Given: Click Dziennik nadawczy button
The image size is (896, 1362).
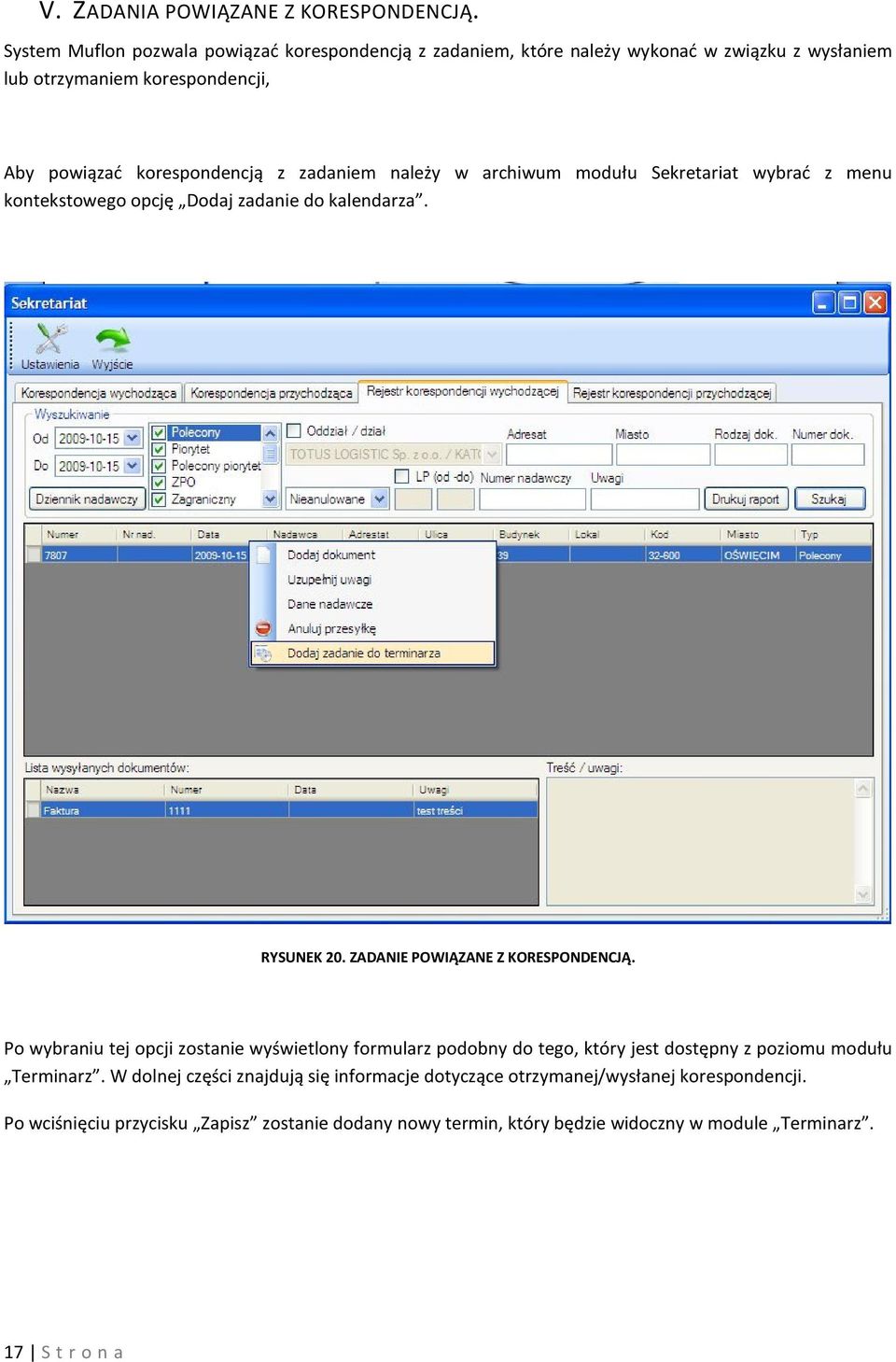Looking at the screenshot, I should (87, 499).
